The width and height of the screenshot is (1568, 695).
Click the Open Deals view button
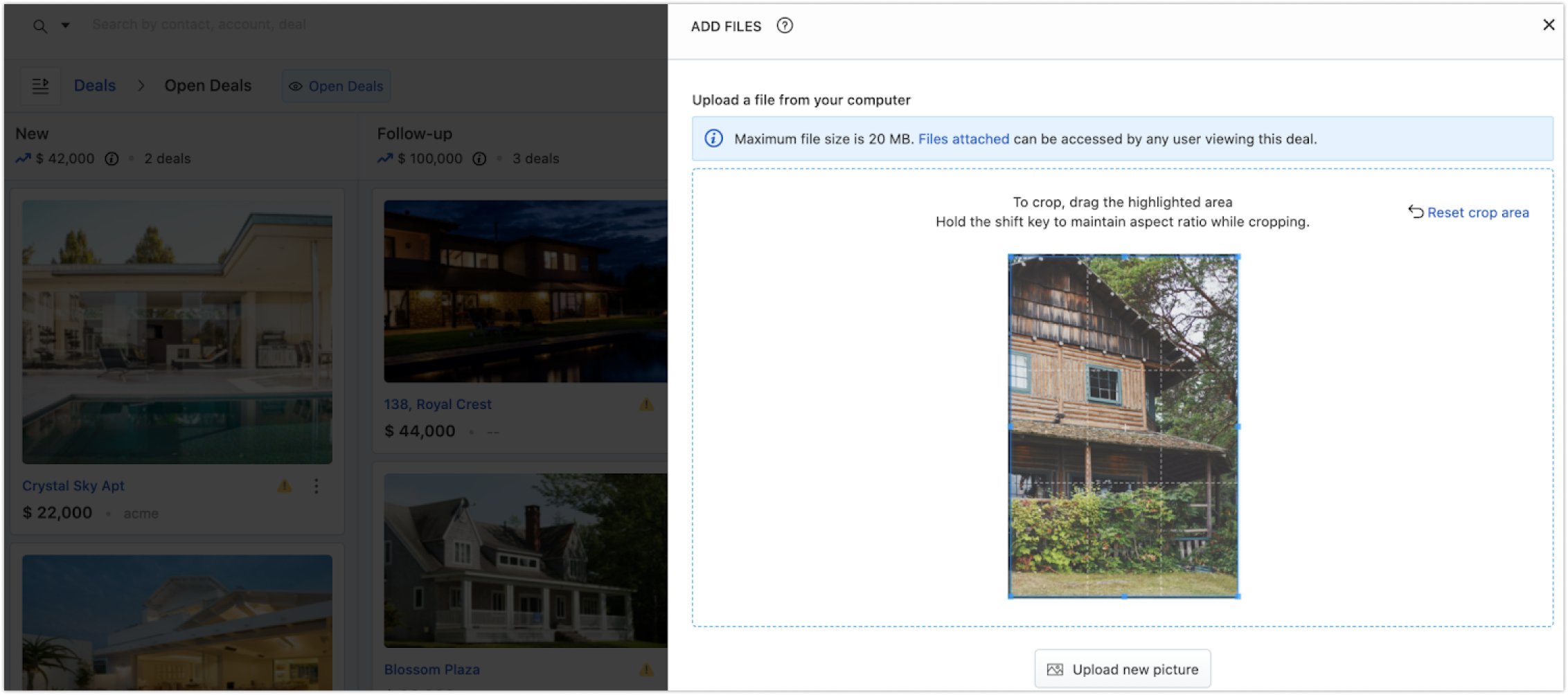tap(336, 86)
